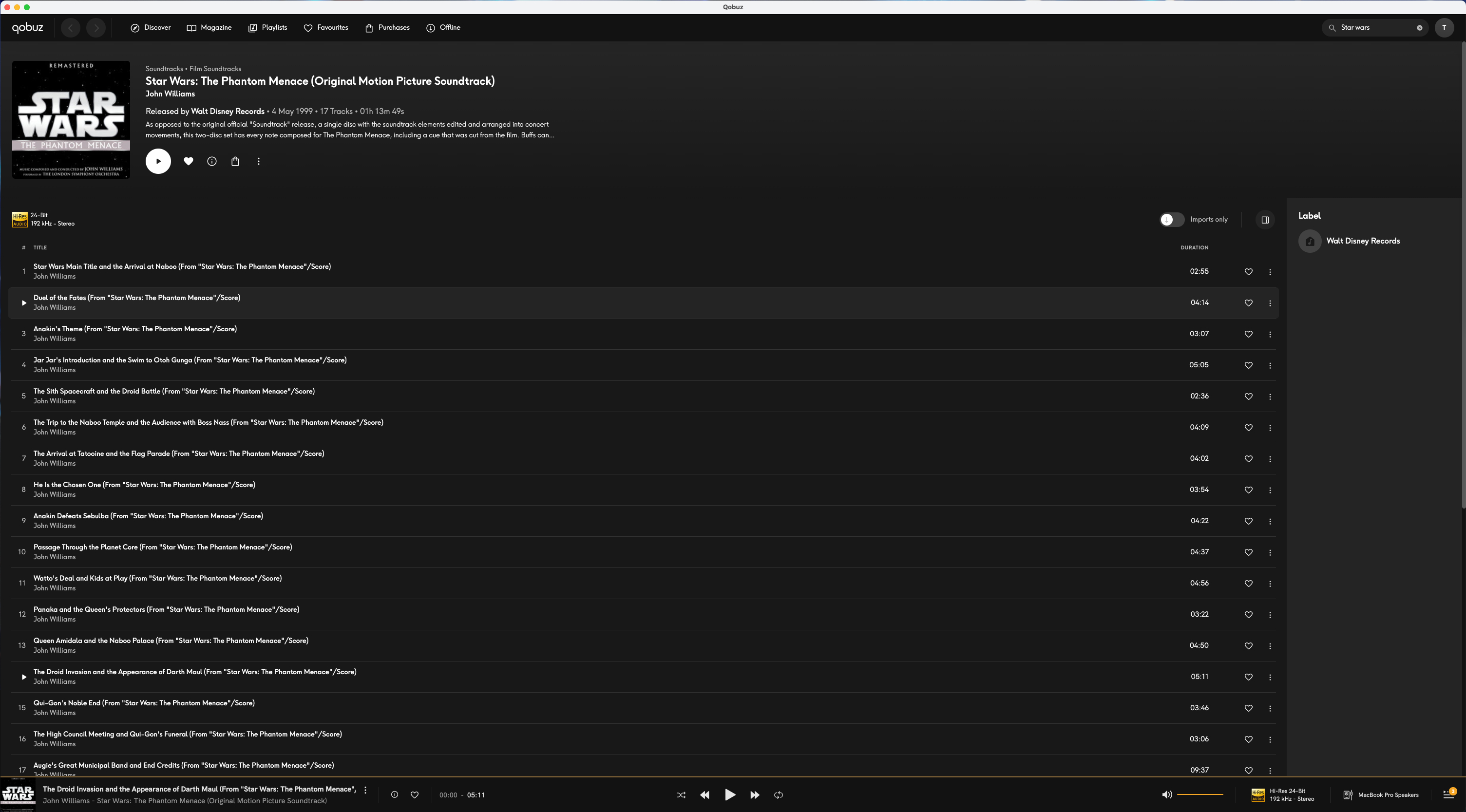This screenshot has height=812, width=1466.
Task: Enable the Imports only switch
Action: (x=1172, y=220)
